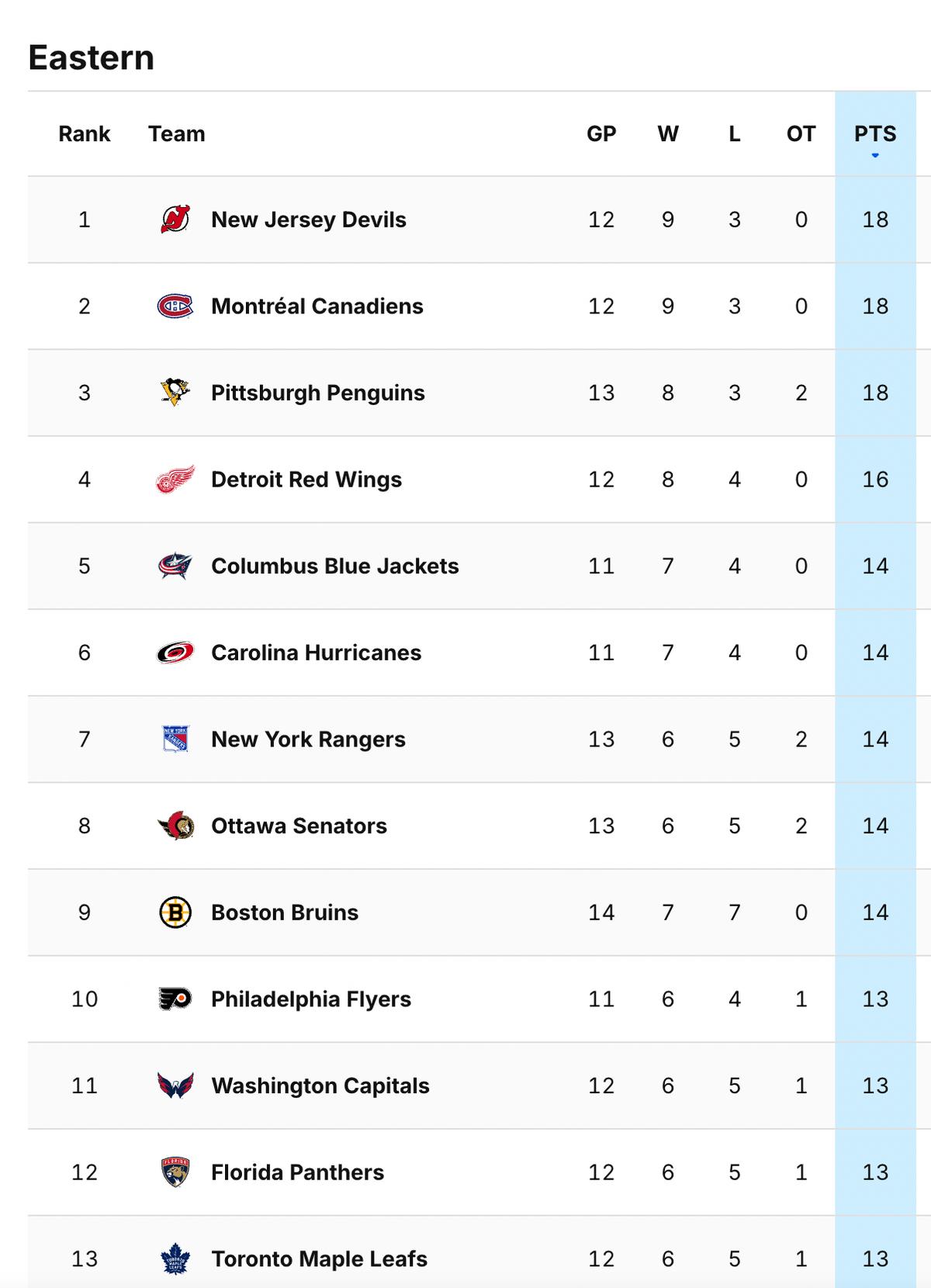The width and height of the screenshot is (931, 1288).
Task: Sort table by L column header
Action: click(x=734, y=134)
